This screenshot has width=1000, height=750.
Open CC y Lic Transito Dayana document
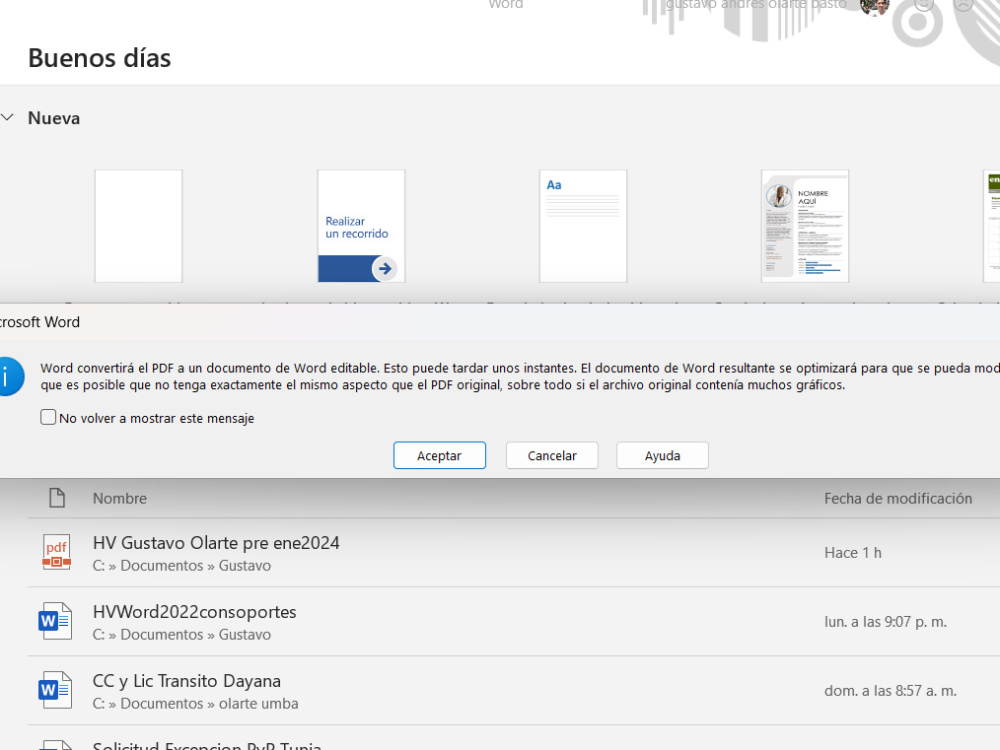(x=187, y=680)
